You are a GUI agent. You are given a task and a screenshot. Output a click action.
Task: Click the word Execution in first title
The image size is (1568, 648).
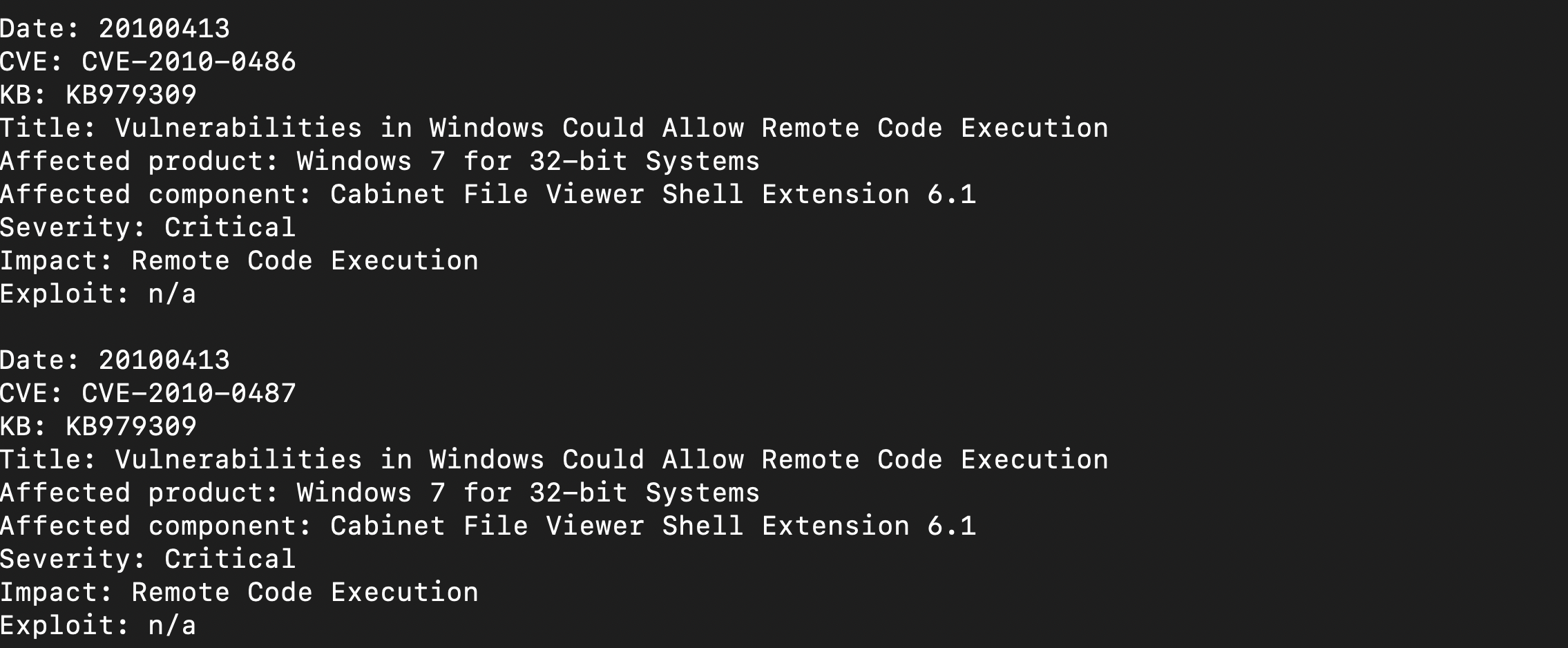1035,128
